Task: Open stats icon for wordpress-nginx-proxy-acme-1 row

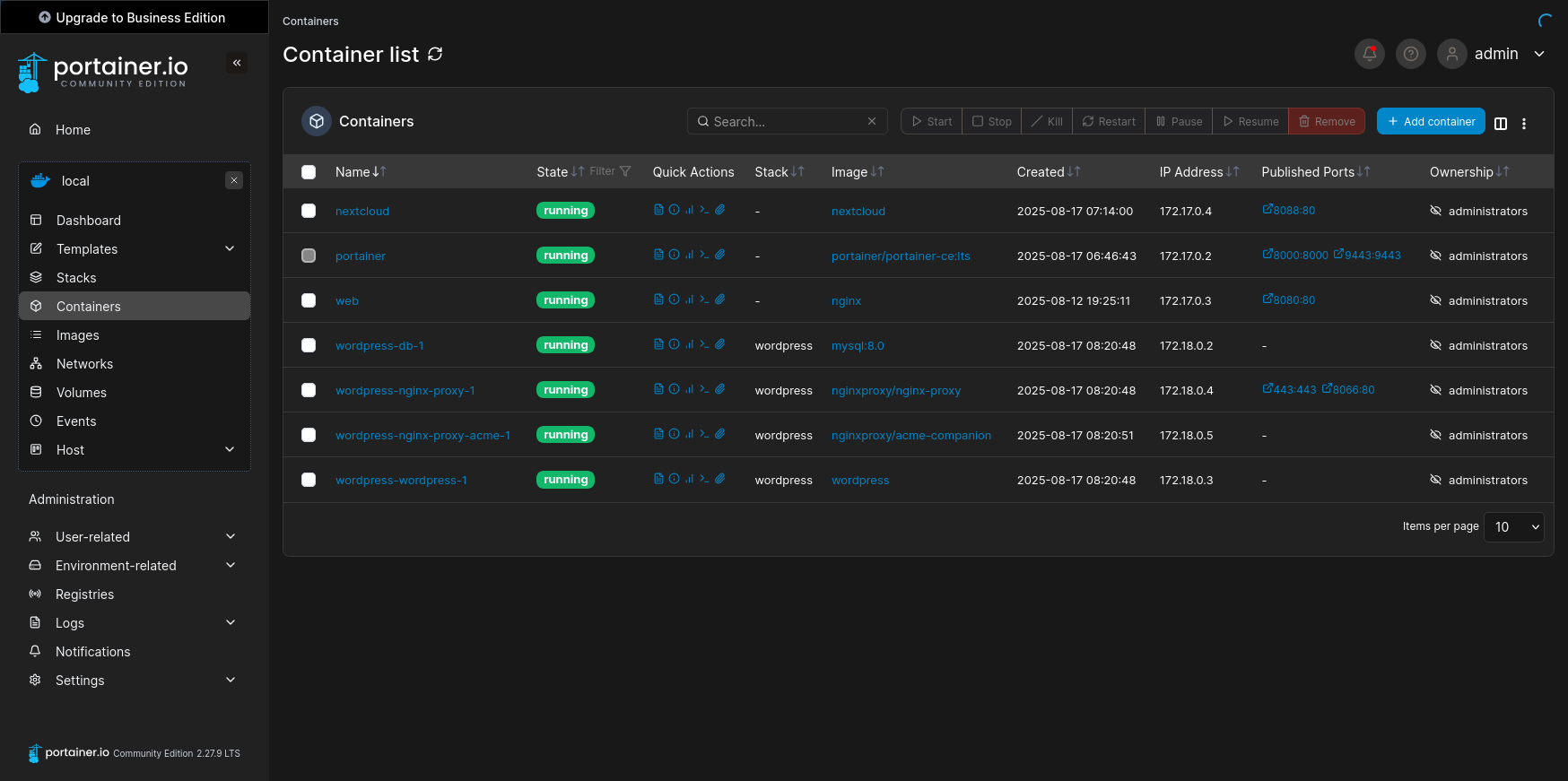Action: [x=689, y=434]
